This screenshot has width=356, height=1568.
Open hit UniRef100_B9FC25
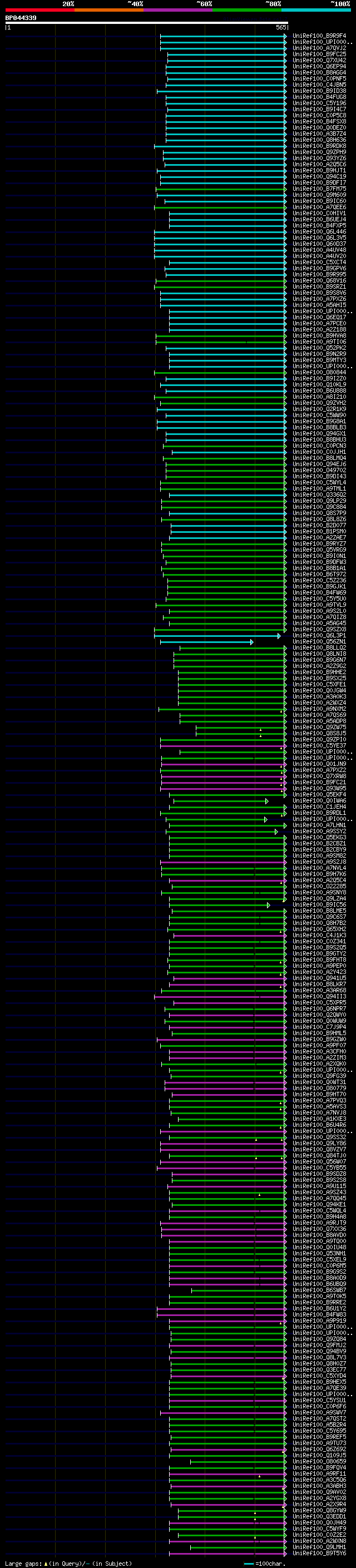(x=319, y=54)
